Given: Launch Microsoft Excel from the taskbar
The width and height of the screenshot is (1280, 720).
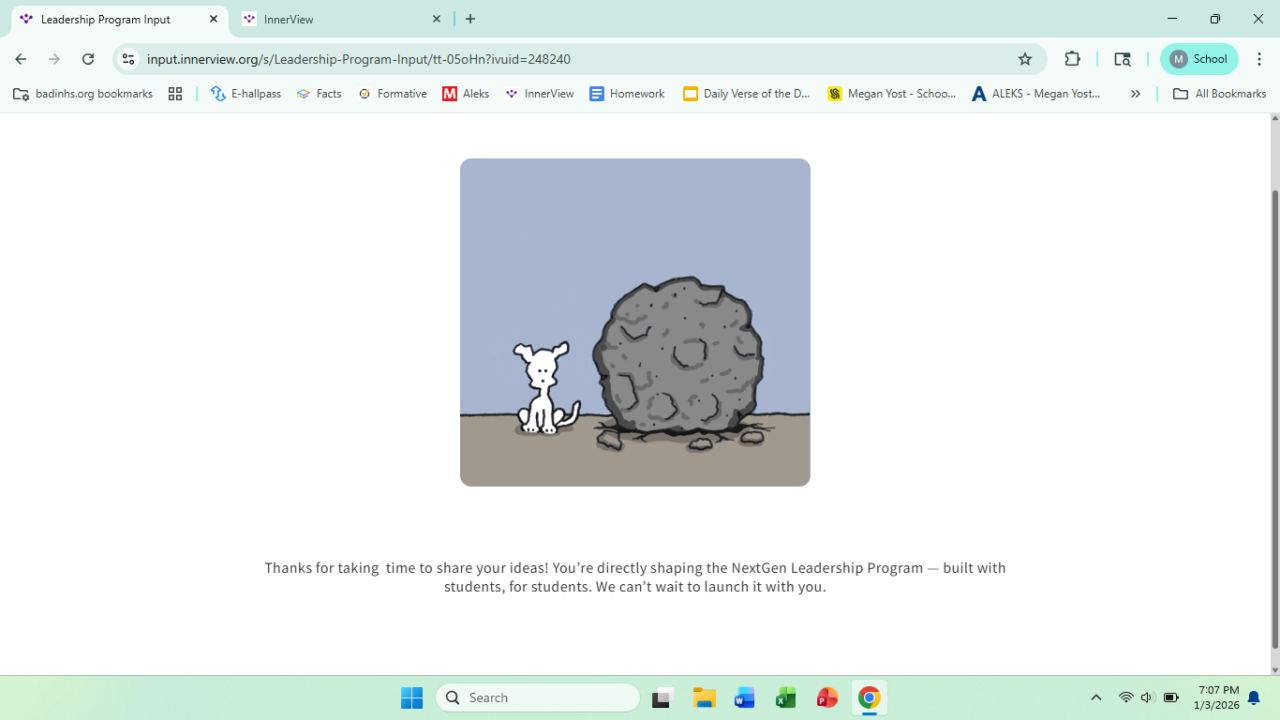Looking at the screenshot, I should click(786, 698).
